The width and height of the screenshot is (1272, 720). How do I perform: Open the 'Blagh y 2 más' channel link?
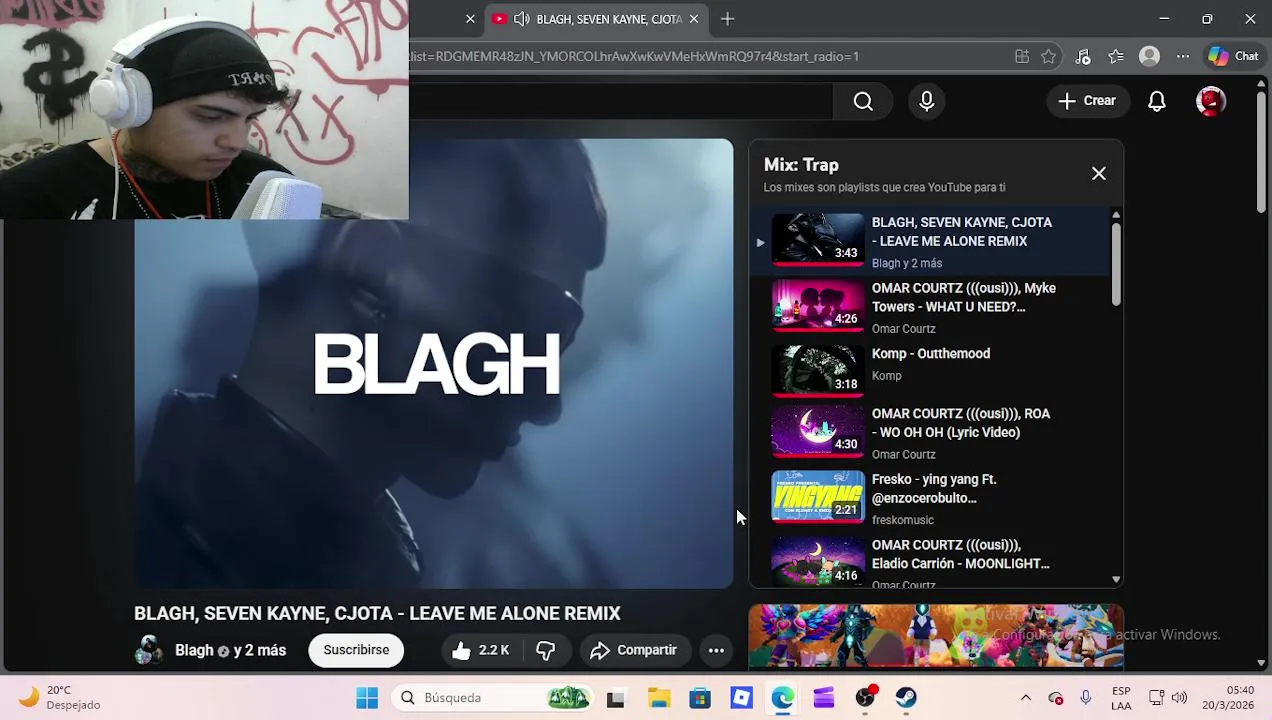230,650
